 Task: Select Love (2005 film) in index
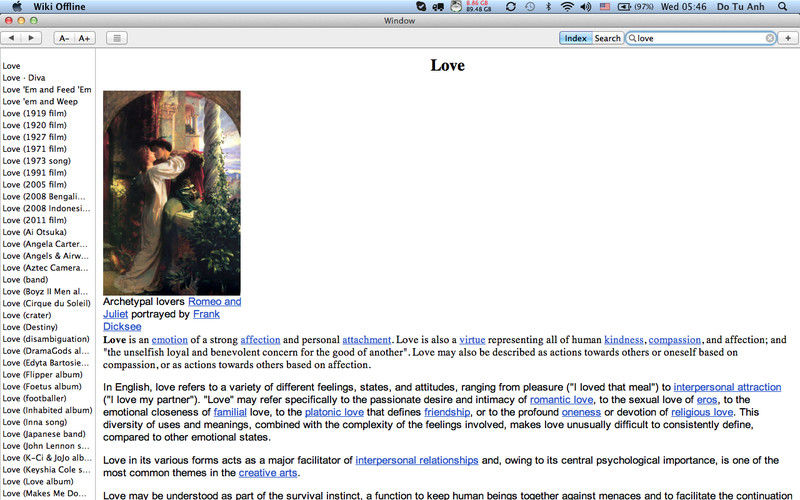tap(34, 184)
